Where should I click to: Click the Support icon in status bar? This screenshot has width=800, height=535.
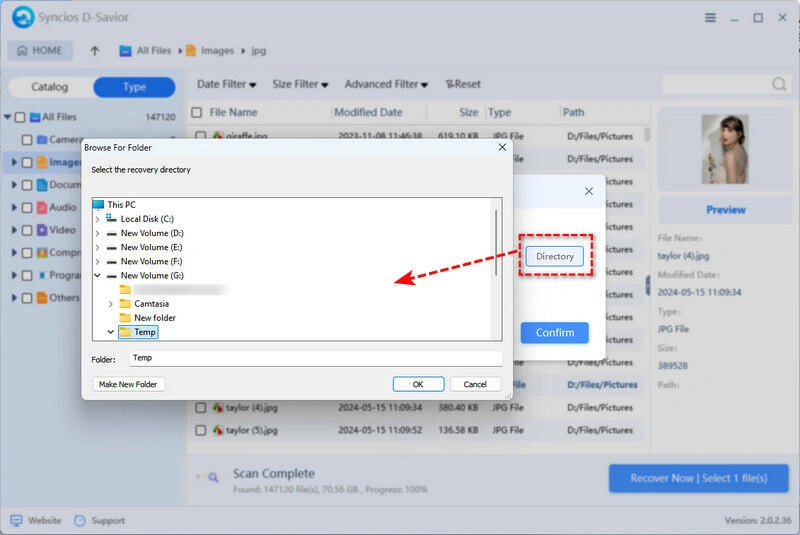(x=79, y=520)
